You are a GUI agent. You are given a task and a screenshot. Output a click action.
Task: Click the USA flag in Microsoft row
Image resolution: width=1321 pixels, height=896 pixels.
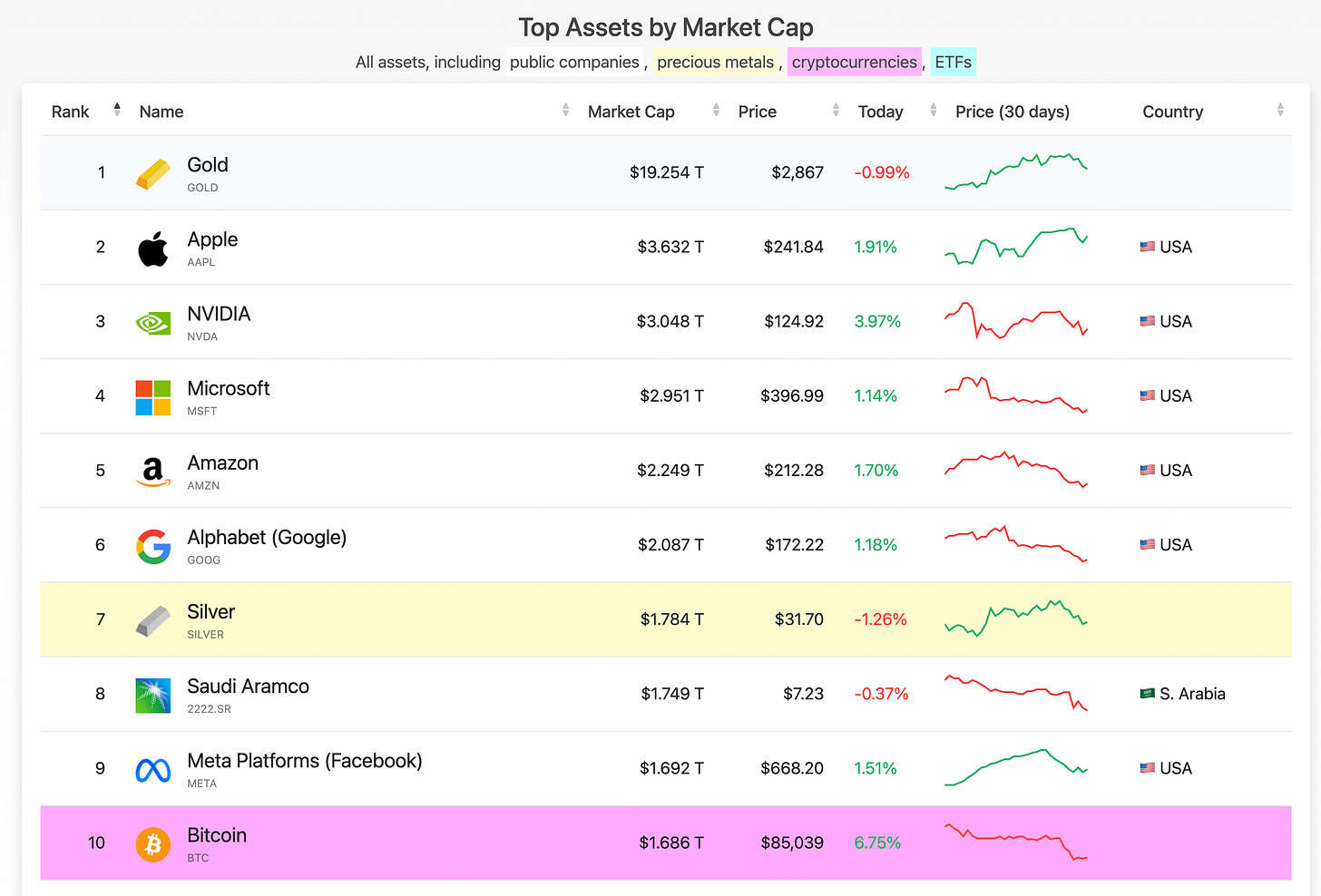click(1148, 395)
